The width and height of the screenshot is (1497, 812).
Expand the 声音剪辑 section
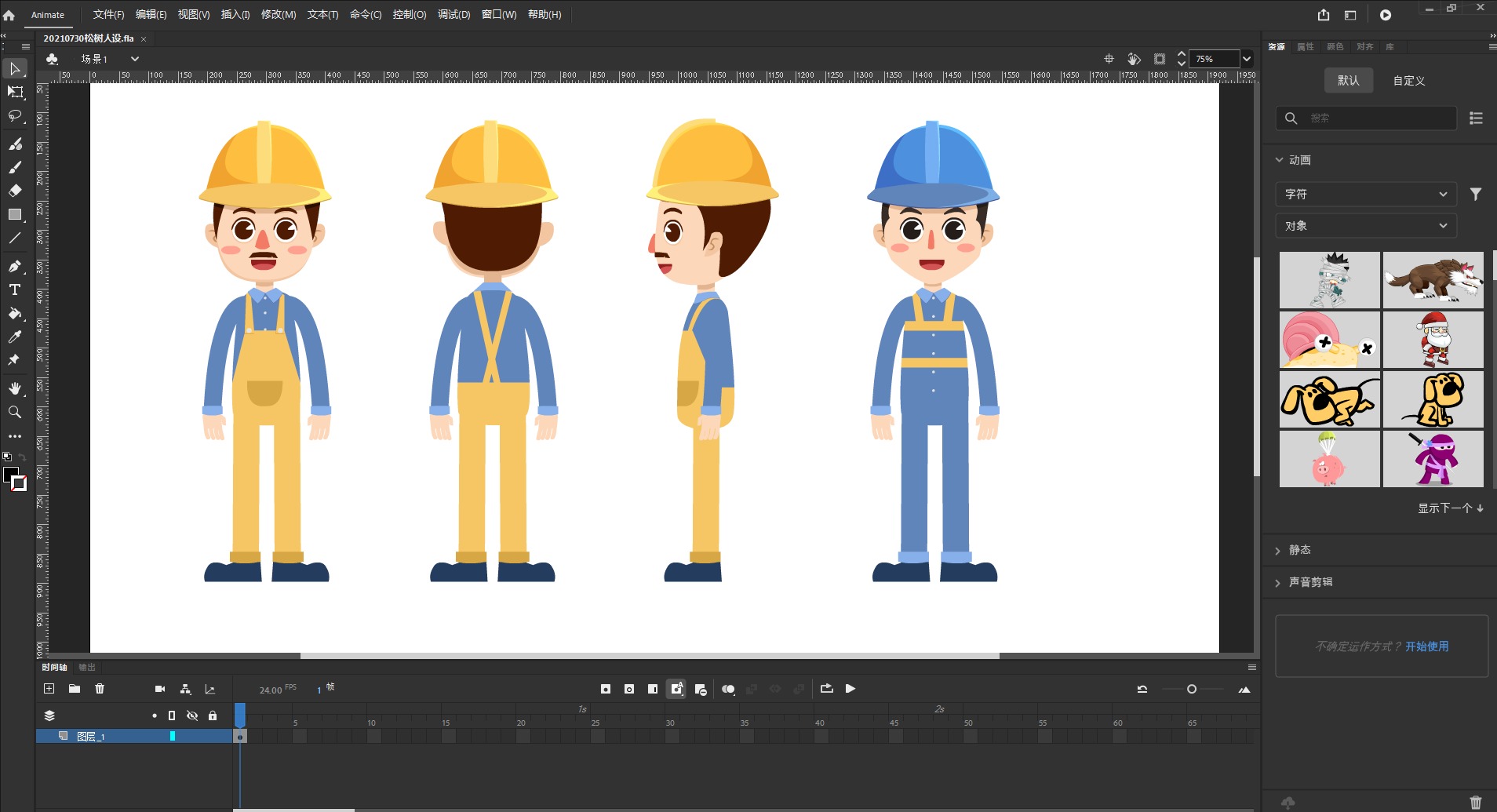[x=1278, y=583]
